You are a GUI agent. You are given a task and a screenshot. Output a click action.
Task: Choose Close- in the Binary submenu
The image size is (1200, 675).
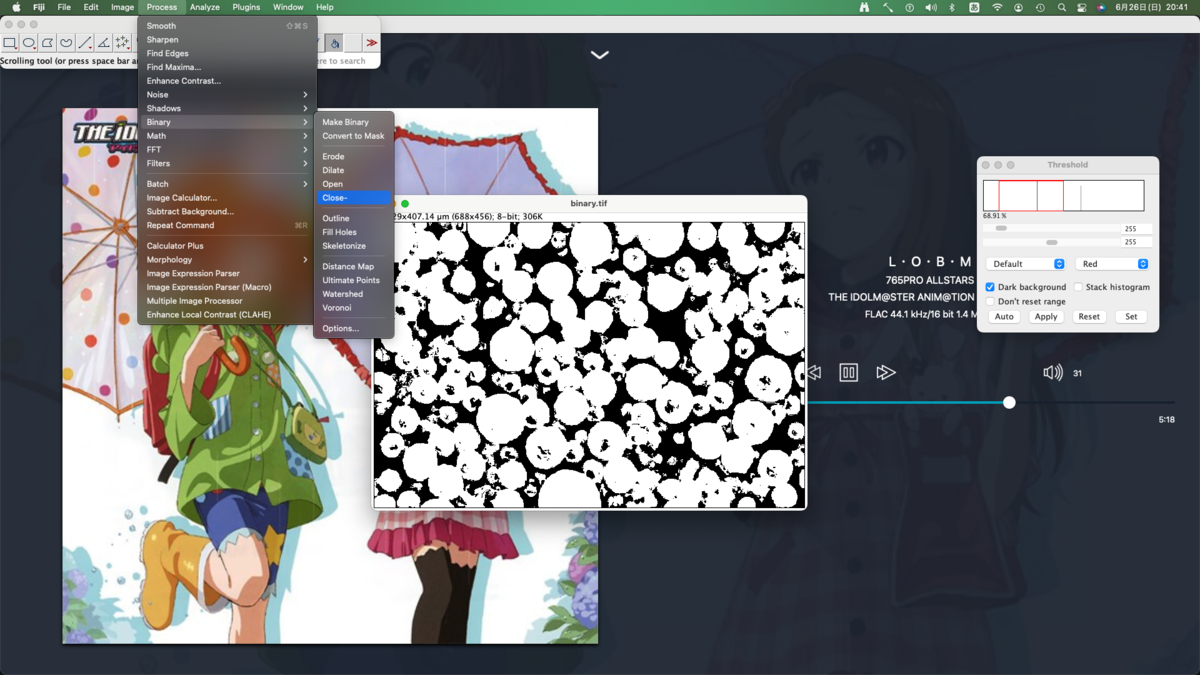point(354,198)
